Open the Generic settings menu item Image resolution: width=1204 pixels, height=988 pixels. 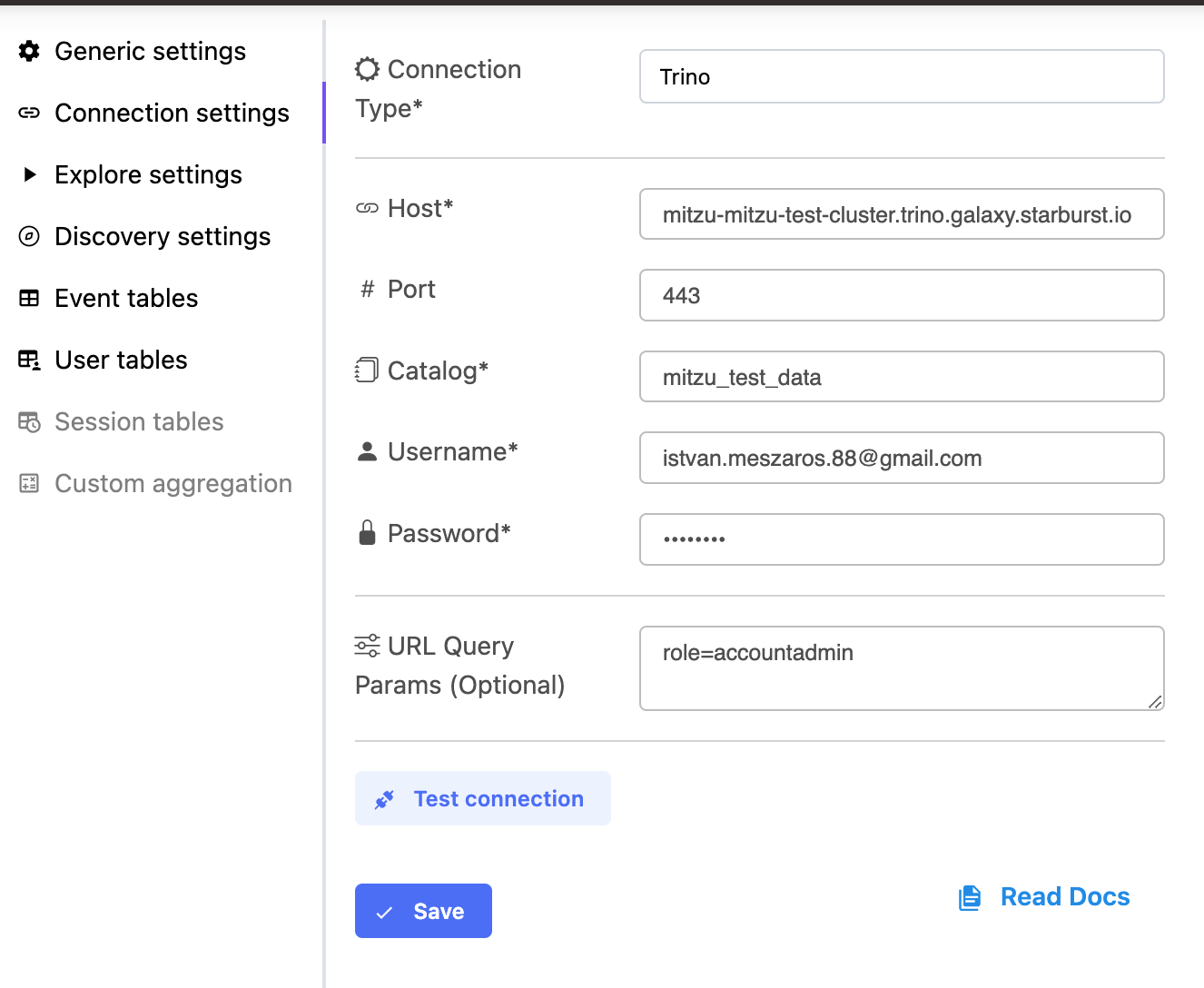pyautogui.click(x=150, y=52)
